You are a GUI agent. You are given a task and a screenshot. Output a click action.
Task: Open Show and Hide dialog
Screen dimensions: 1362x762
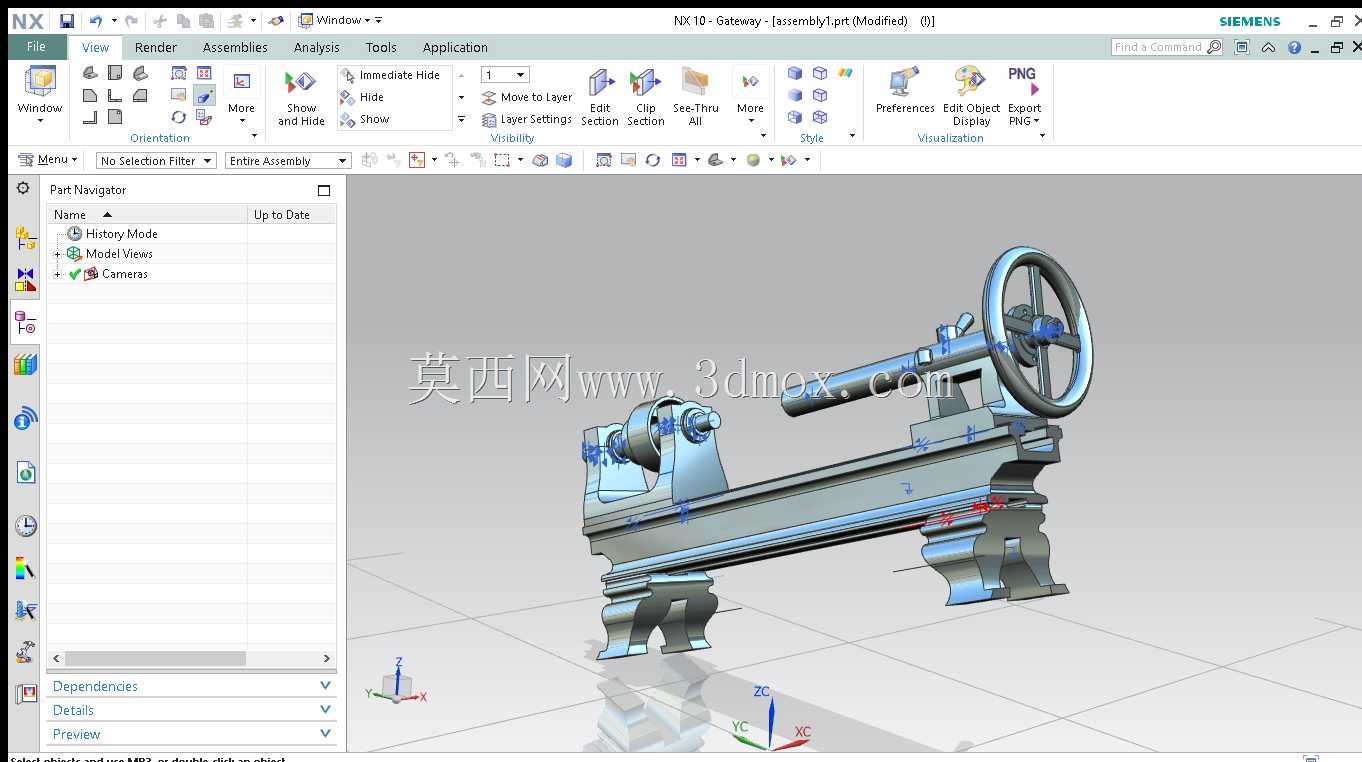click(x=301, y=98)
